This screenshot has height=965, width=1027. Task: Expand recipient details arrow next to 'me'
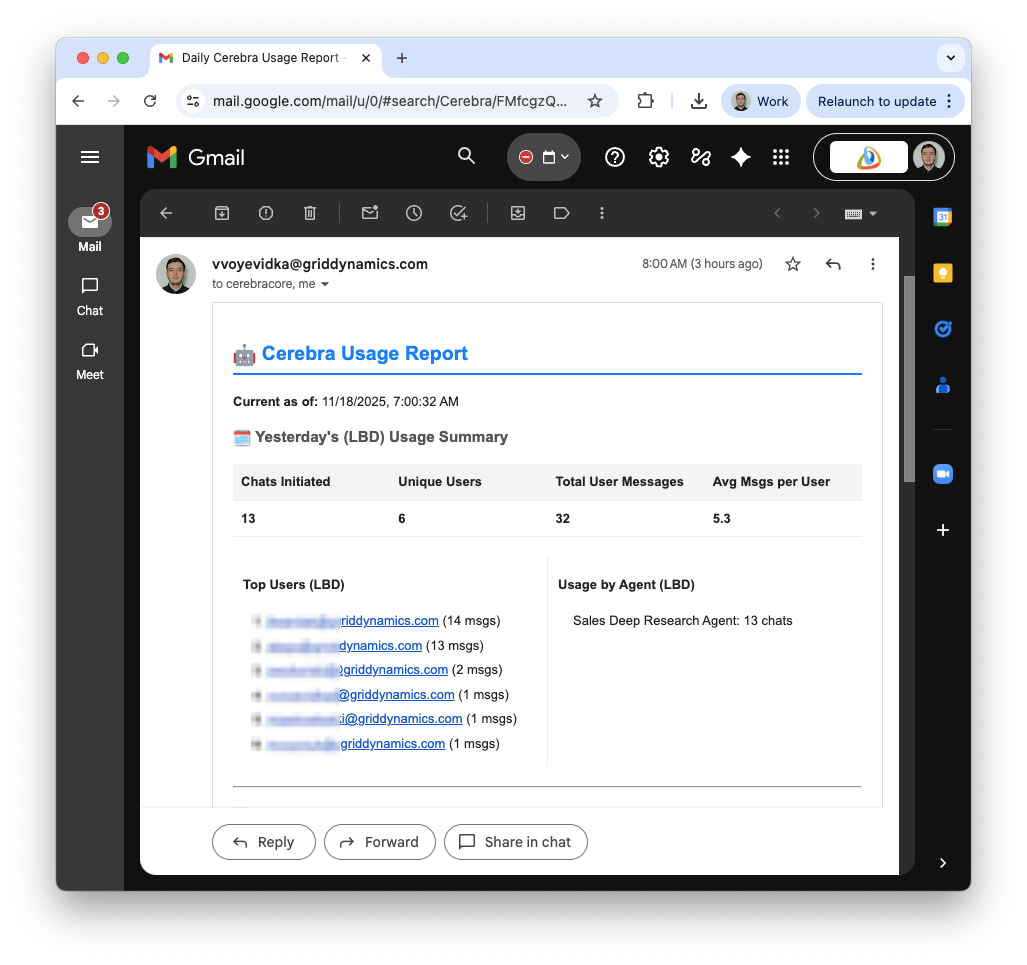coord(325,284)
